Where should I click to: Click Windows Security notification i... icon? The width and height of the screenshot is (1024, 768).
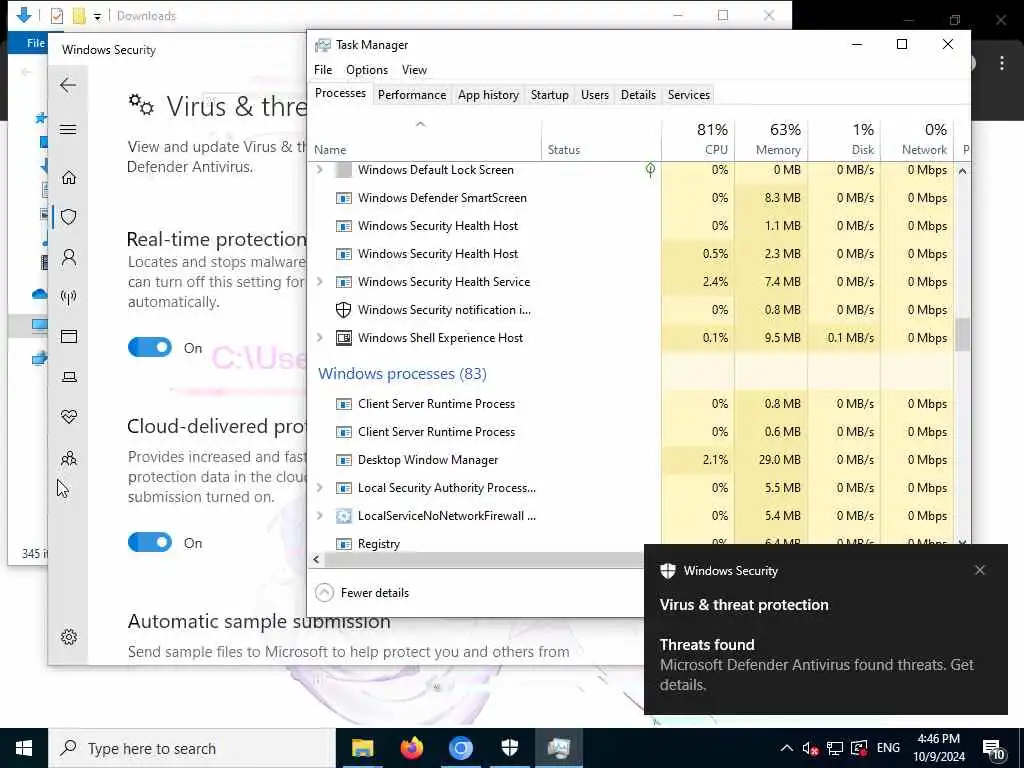(x=344, y=310)
